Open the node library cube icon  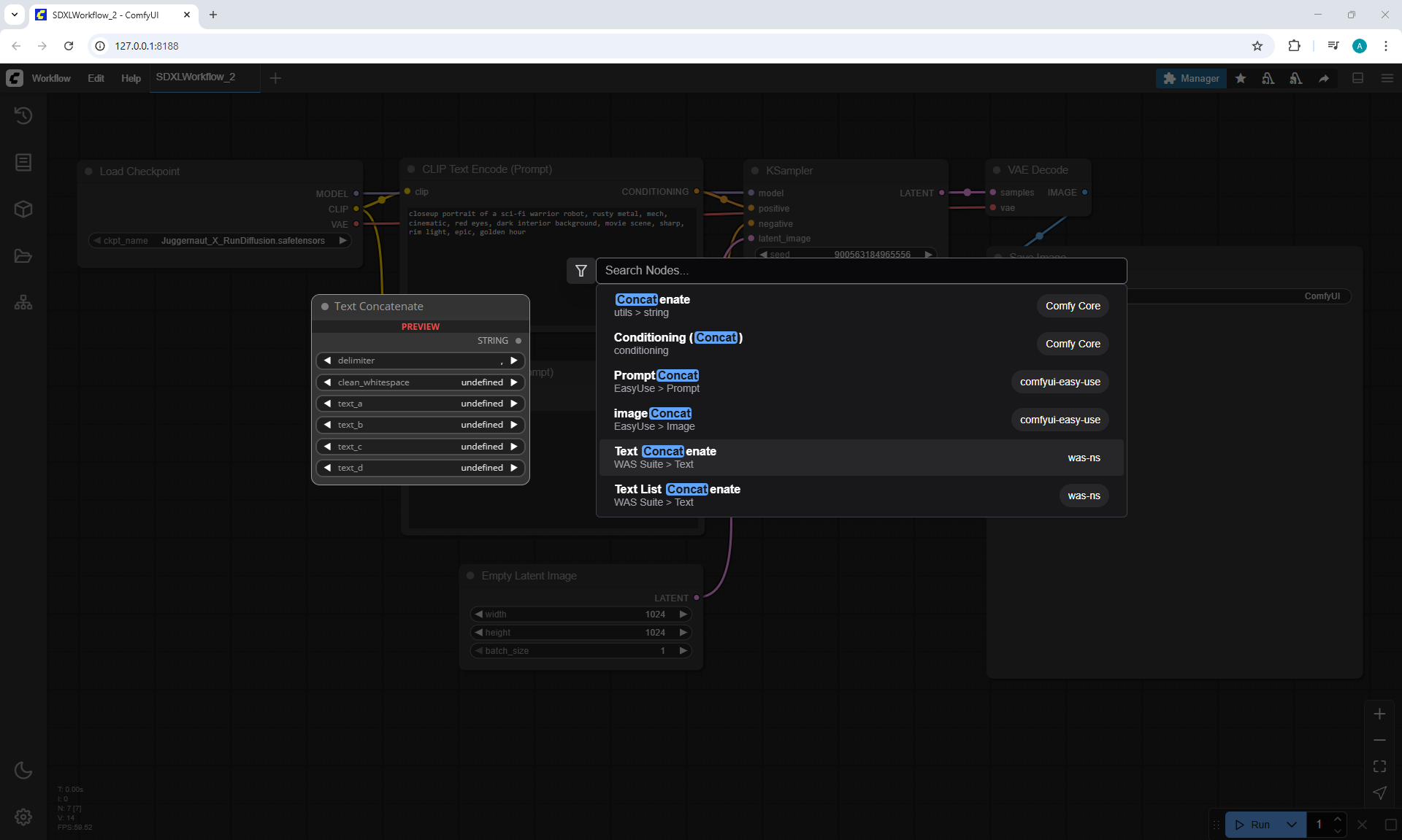click(x=23, y=209)
